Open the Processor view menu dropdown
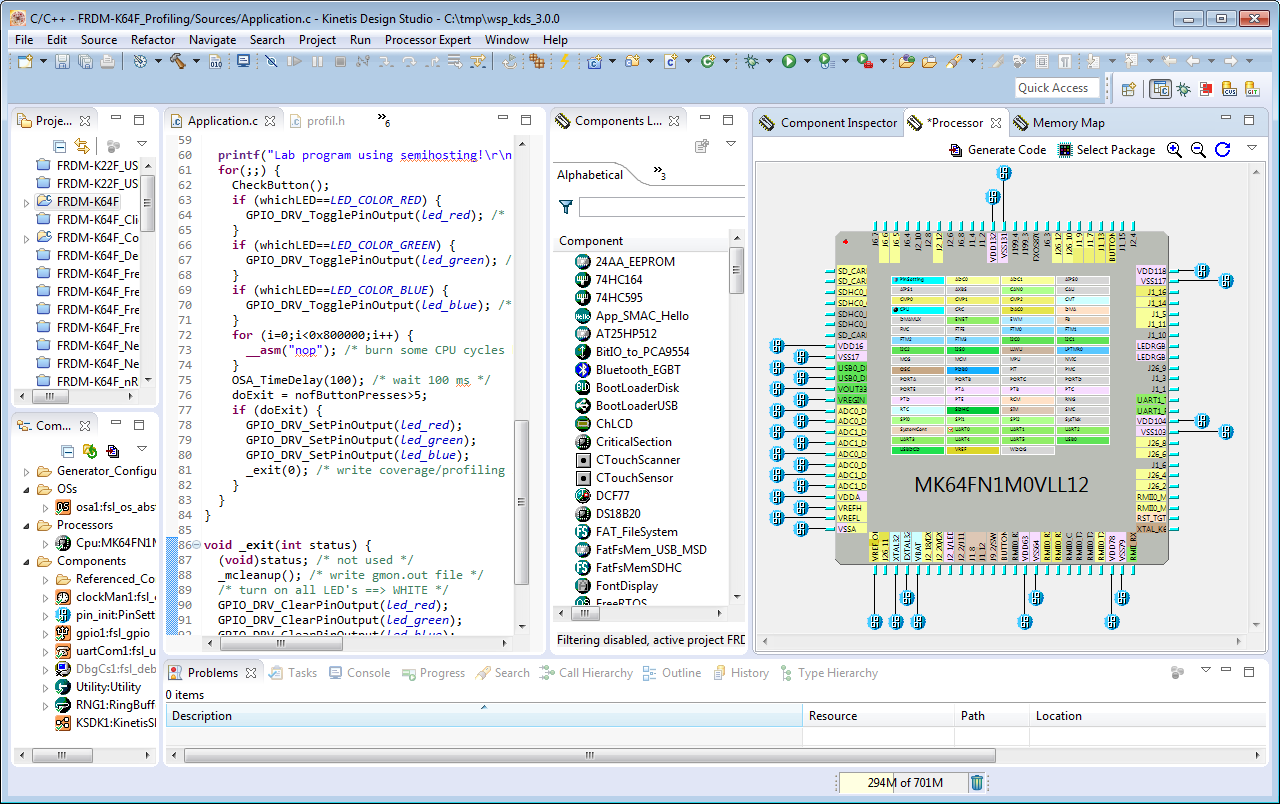 tap(1251, 149)
